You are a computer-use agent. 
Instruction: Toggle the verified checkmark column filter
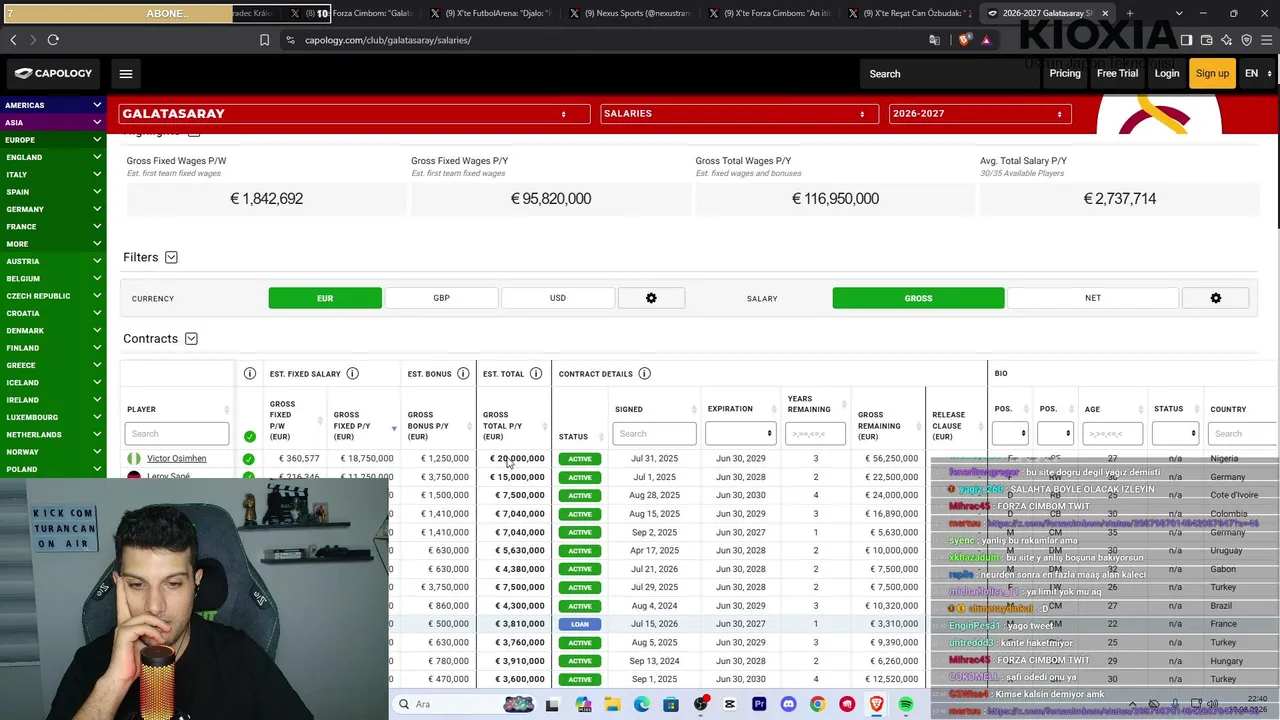coord(250,436)
